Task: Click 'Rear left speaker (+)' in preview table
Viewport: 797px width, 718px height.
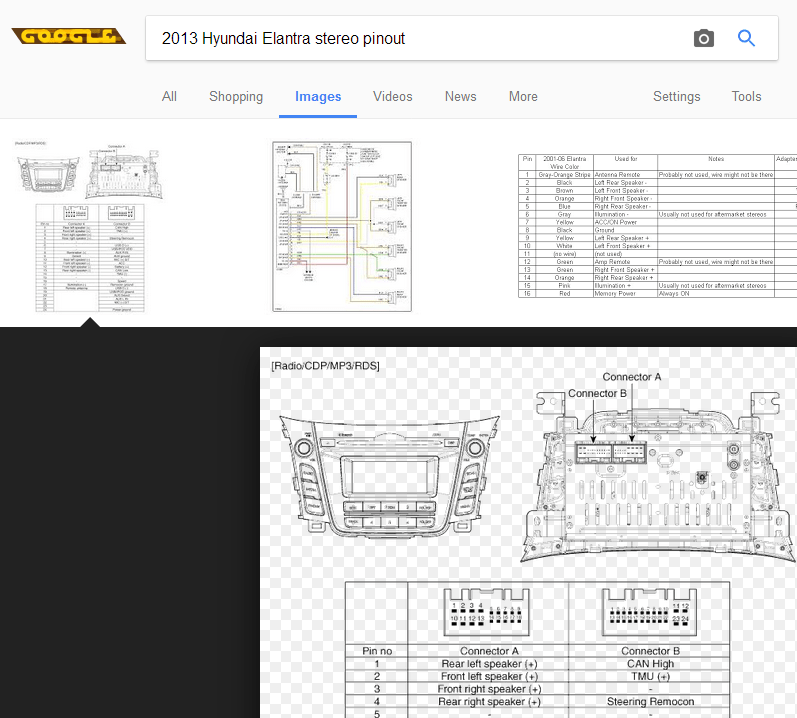Action: pos(489,664)
